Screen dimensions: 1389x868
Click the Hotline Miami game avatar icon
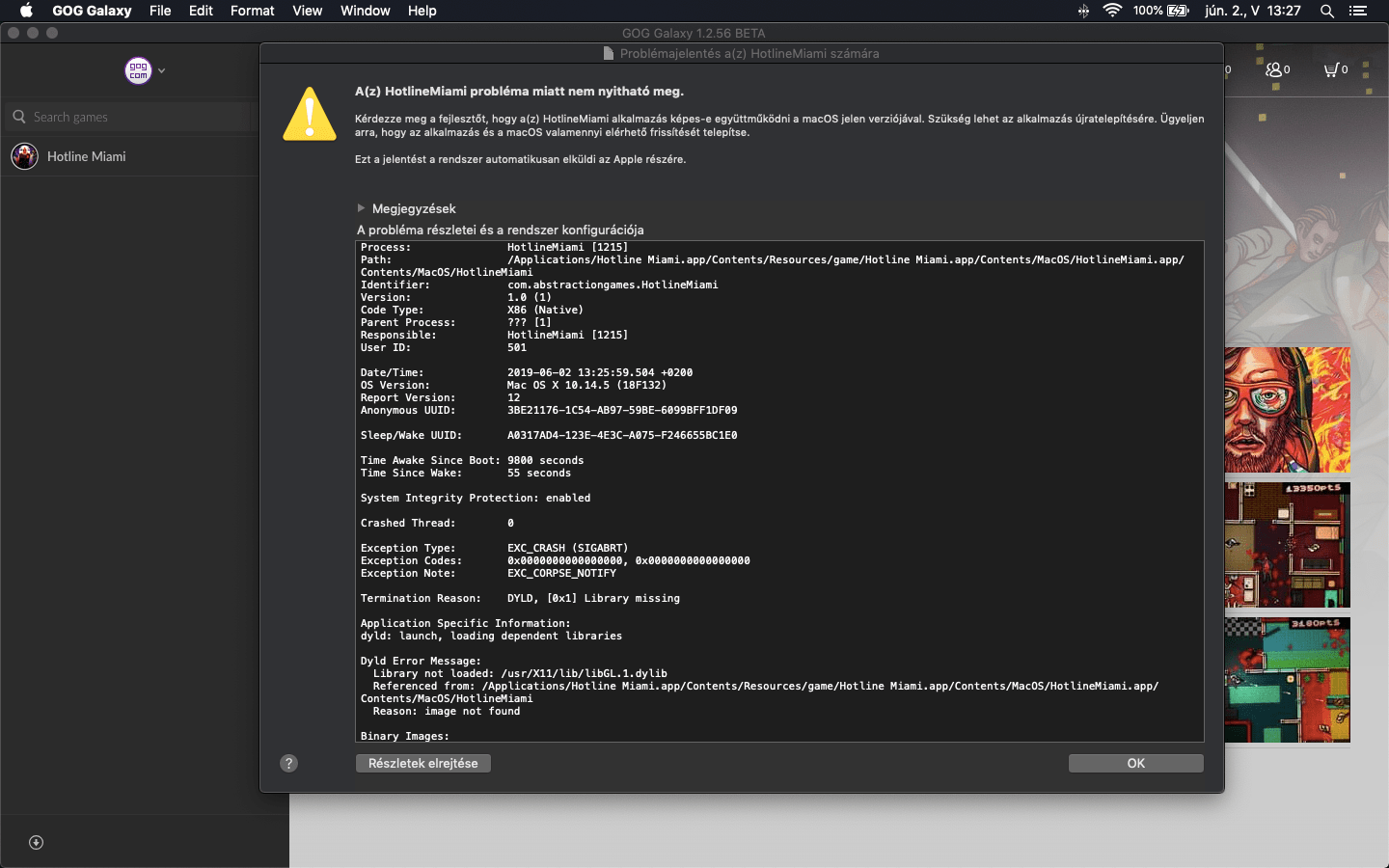pos(25,156)
